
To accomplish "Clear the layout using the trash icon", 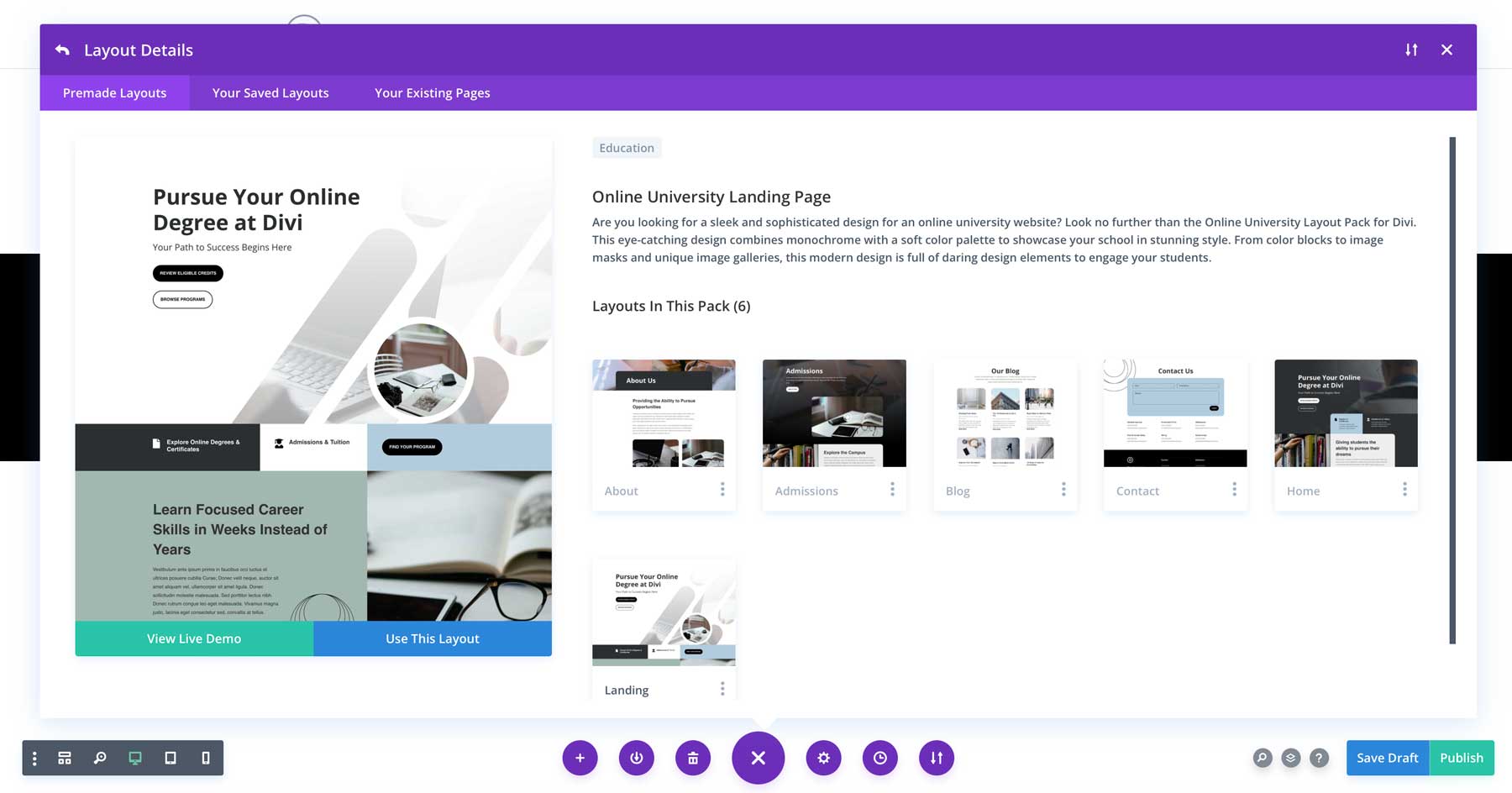I will (x=692, y=758).
